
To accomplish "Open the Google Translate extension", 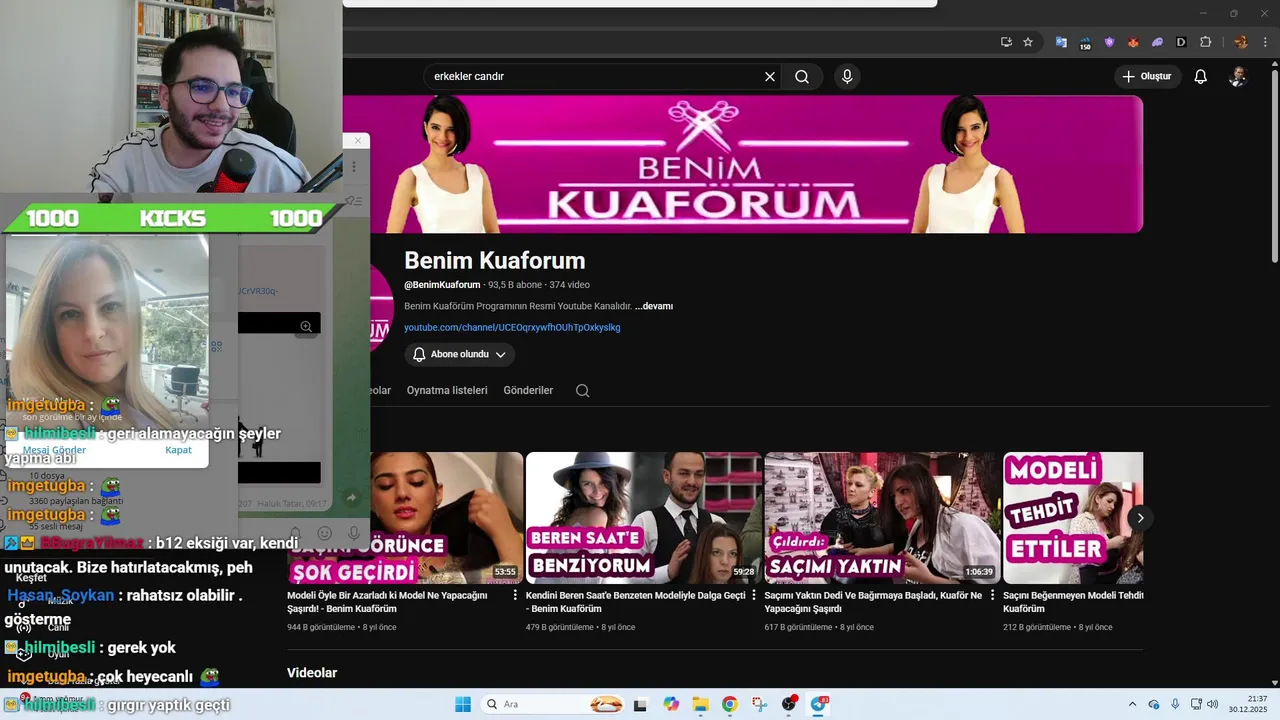I will pyautogui.click(x=1061, y=42).
